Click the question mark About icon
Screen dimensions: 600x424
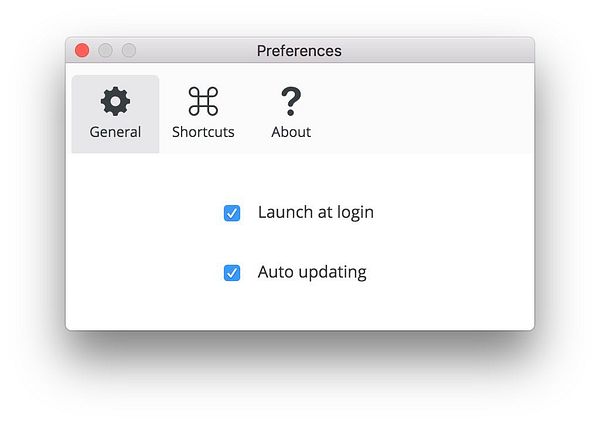click(291, 101)
